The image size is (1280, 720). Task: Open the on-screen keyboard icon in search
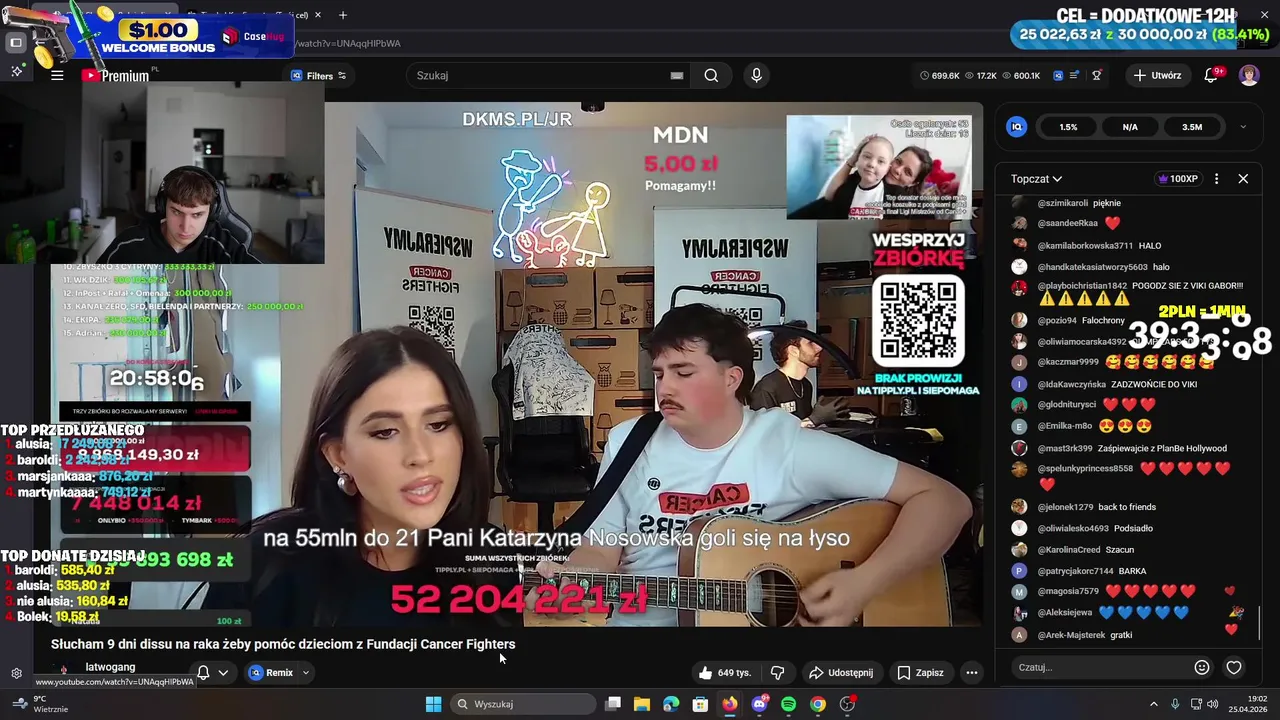pos(677,75)
